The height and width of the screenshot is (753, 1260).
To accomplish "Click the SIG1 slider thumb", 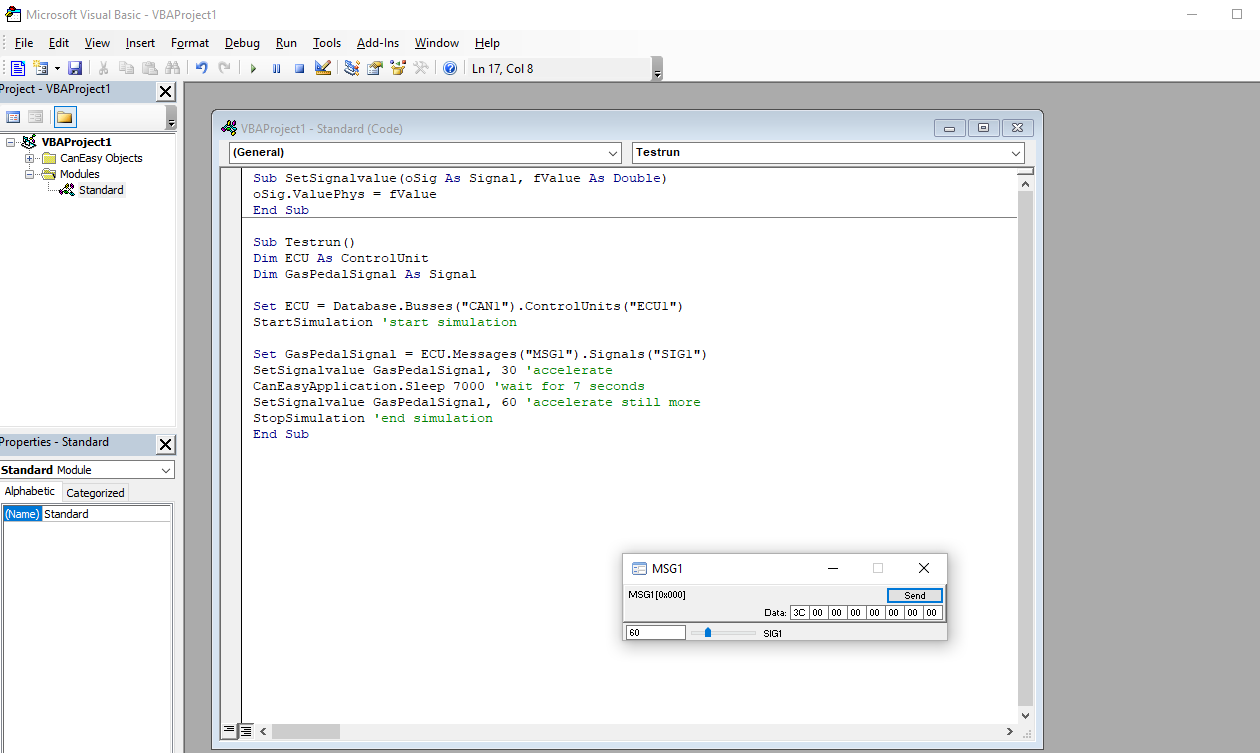I will tap(708, 632).
